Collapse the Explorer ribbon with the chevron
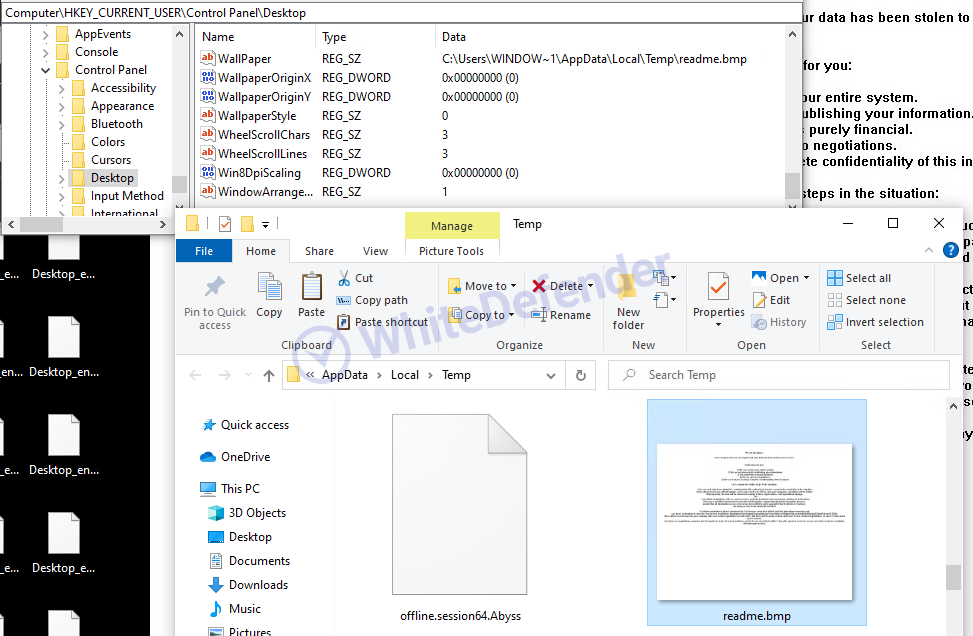The height and width of the screenshot is (636, 973). tap(928, 250)
